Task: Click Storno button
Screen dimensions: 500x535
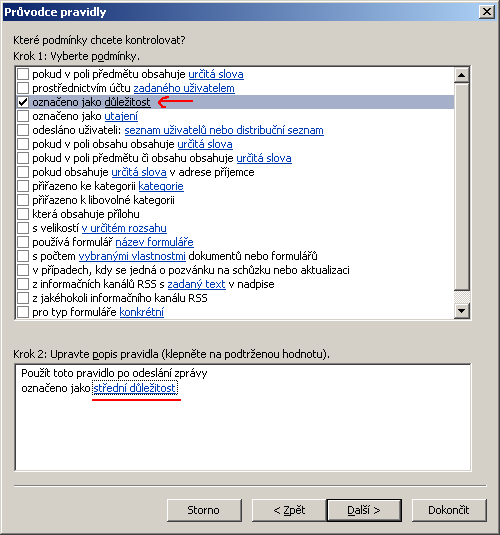Action: 204,510
